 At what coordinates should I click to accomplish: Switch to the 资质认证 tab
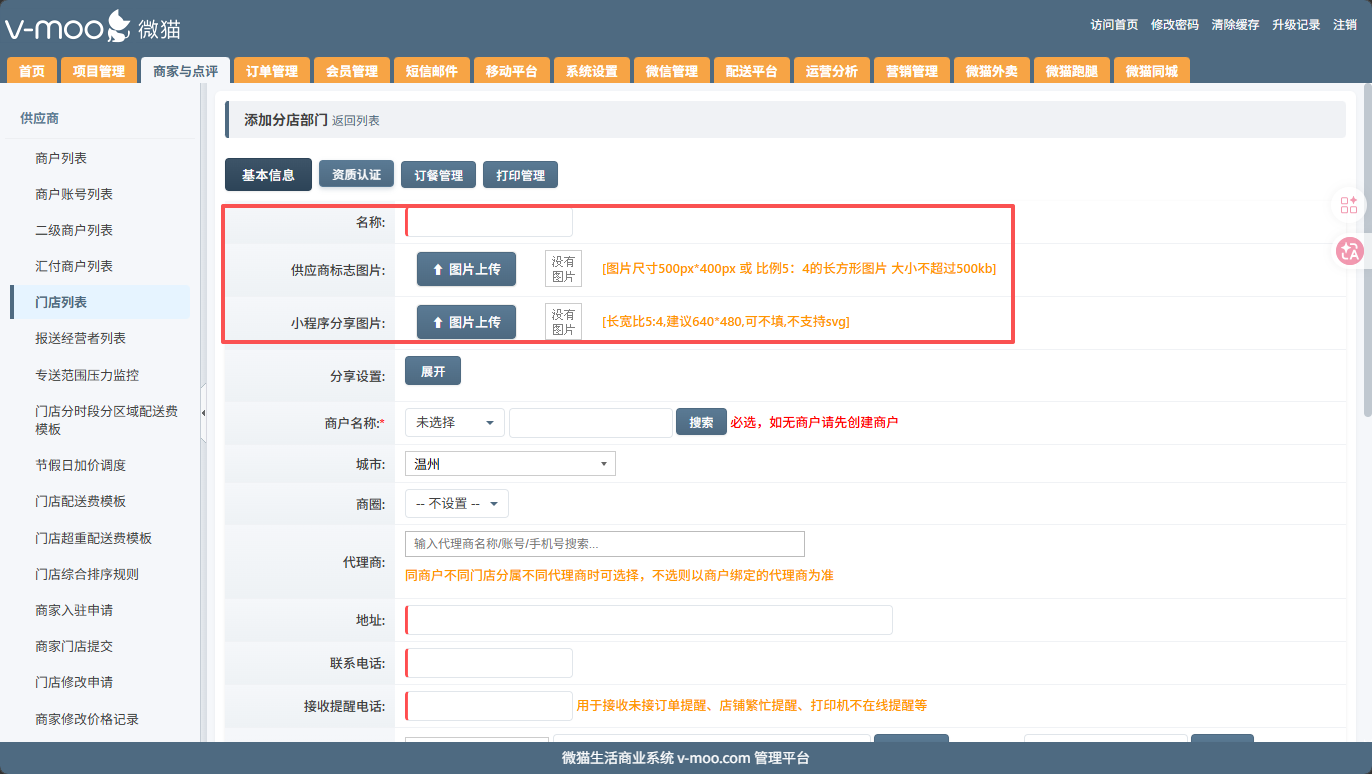click(356, 174)
